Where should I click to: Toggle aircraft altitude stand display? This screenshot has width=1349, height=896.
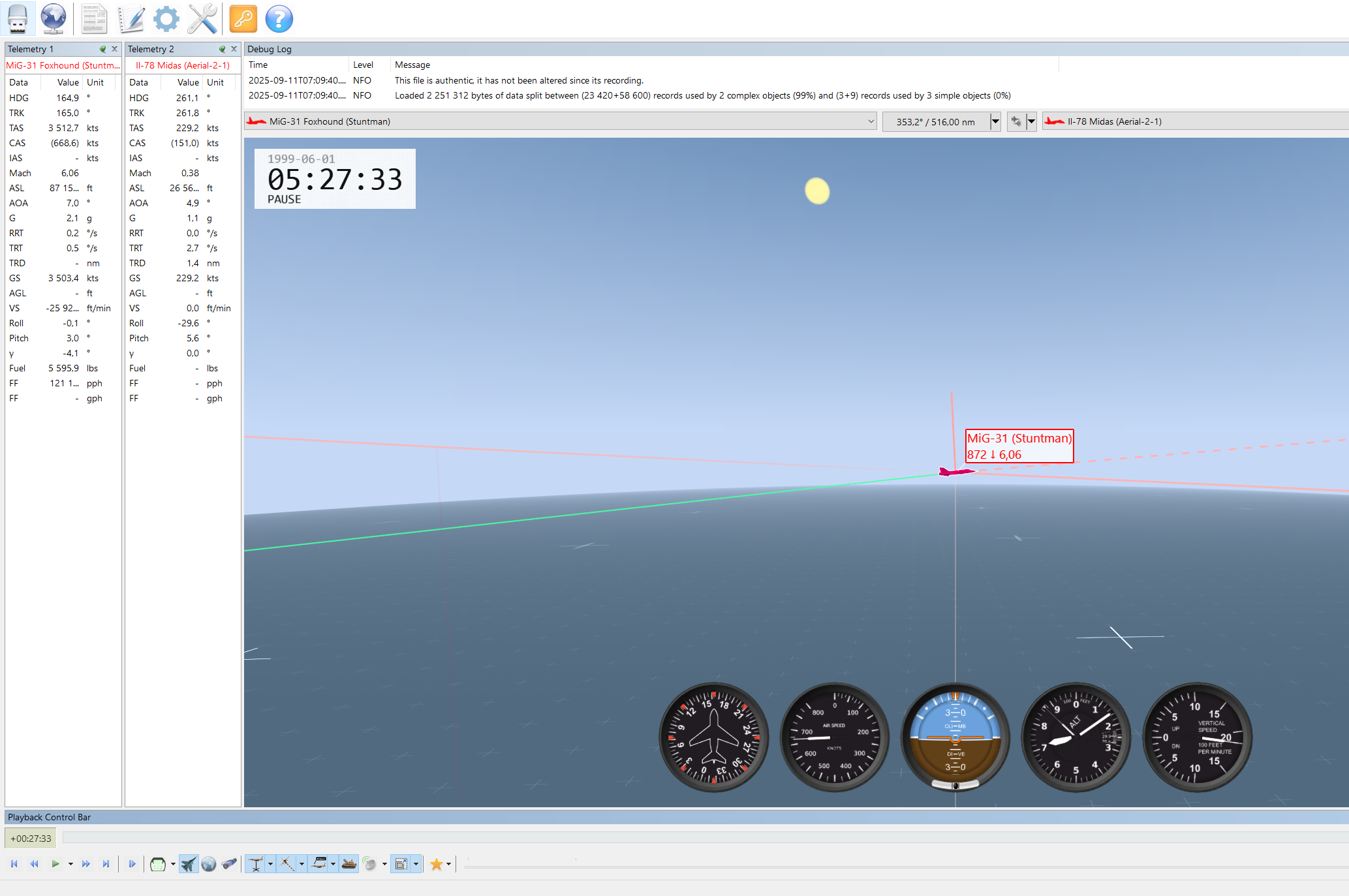(255, 864)
